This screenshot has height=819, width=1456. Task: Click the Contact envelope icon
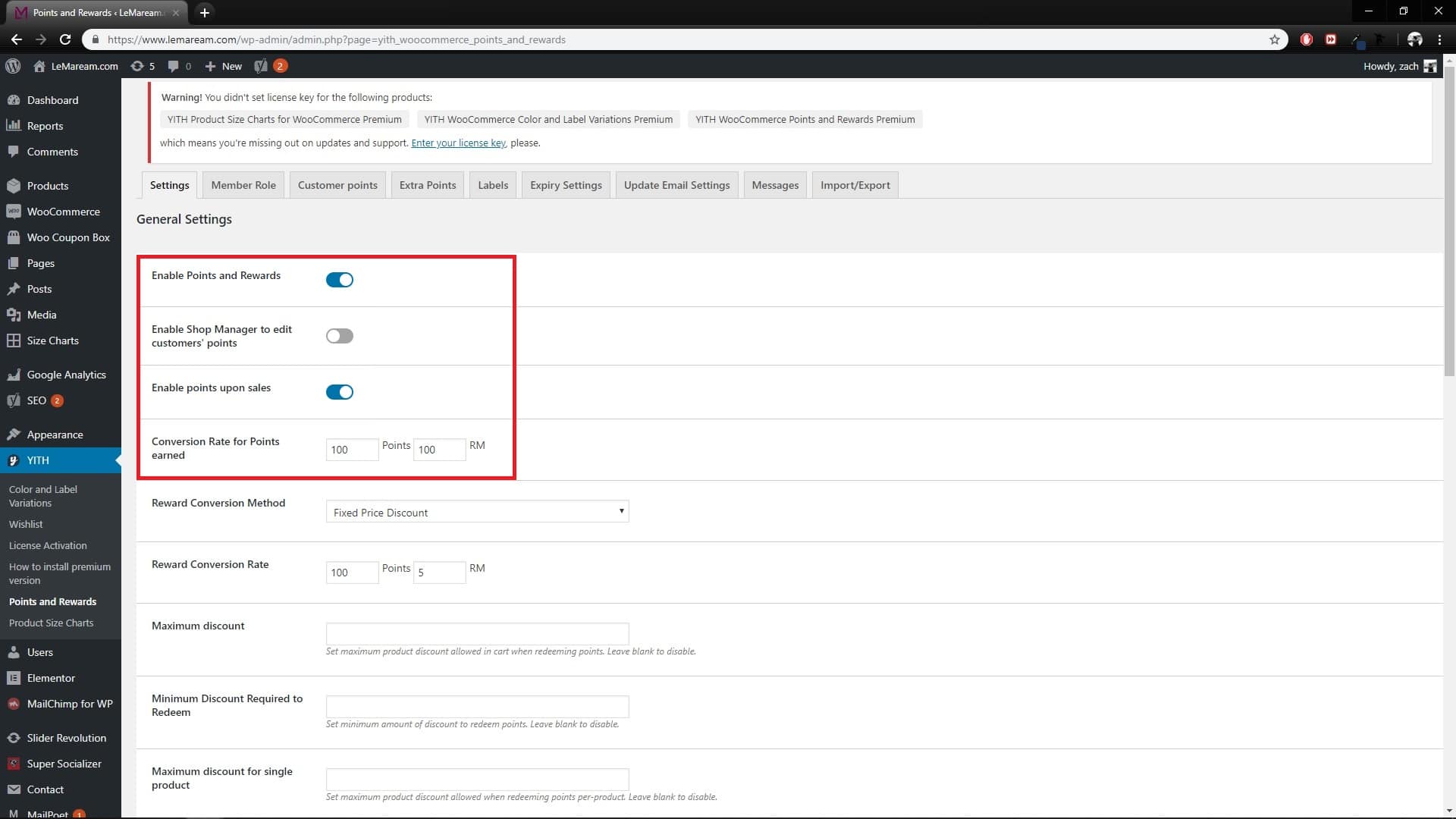point(14,789)
